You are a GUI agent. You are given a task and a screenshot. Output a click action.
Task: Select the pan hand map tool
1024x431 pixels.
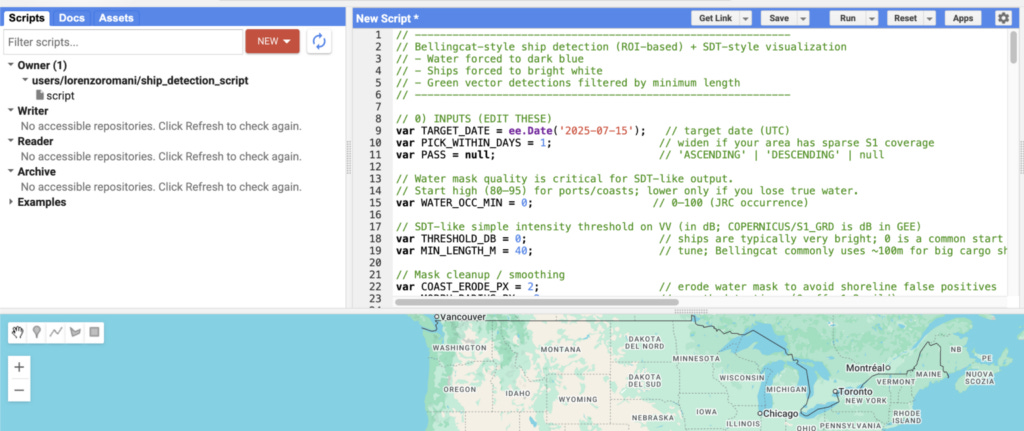tap(18, 333)
